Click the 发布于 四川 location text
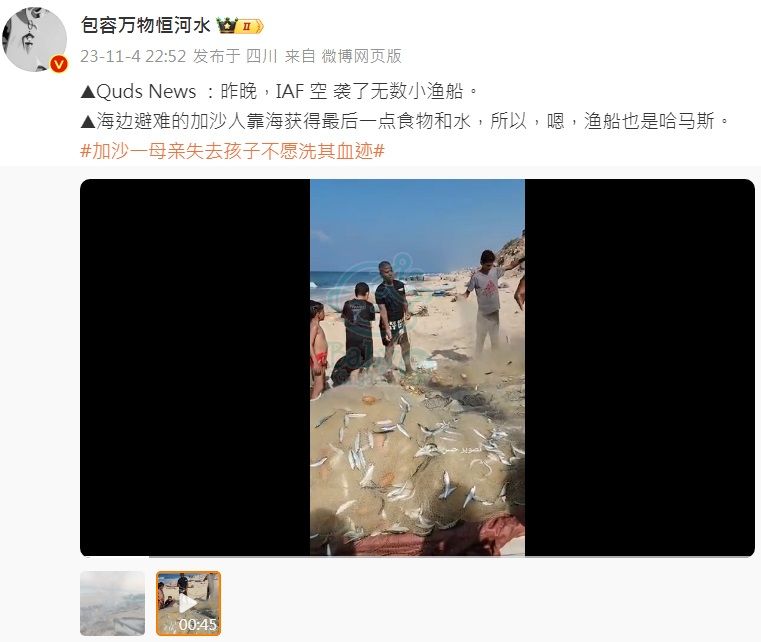This screenshot has width=761, height=642. pos(235,56)
